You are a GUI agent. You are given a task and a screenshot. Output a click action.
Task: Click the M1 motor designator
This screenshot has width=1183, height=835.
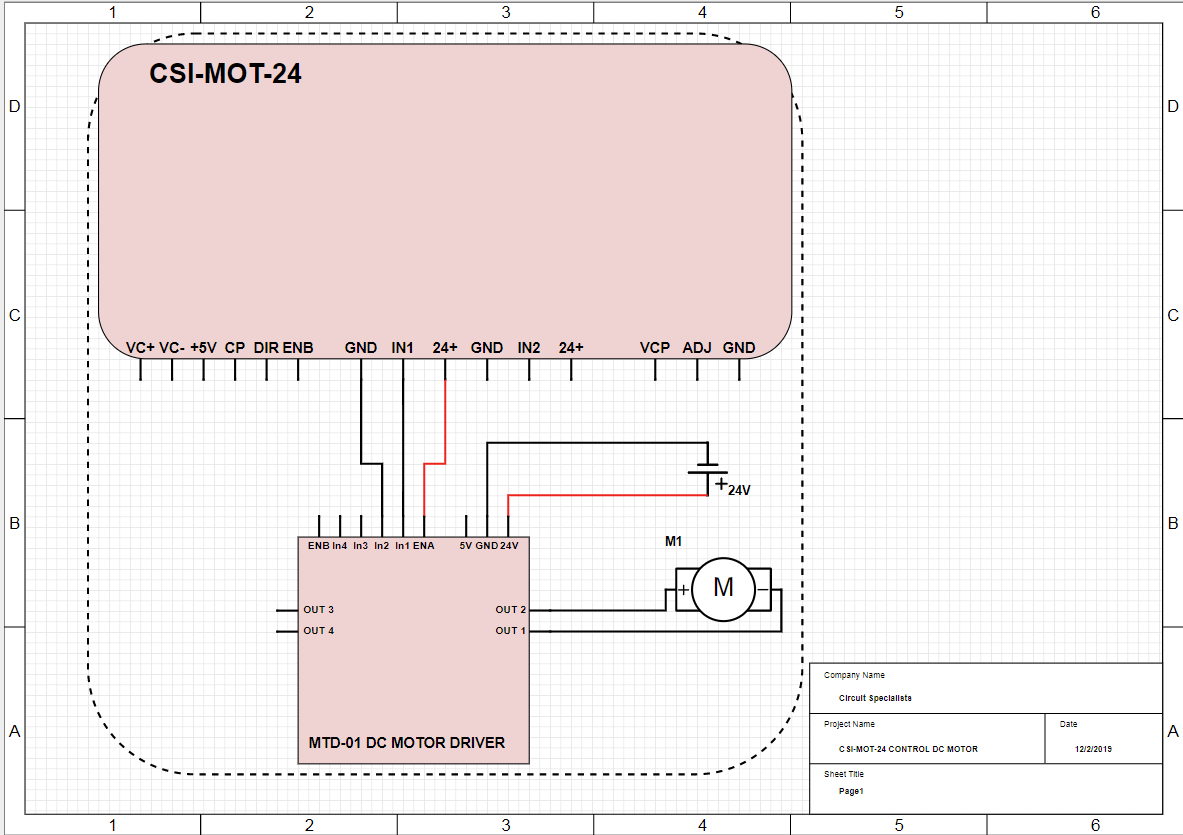(x=674, y=542)
